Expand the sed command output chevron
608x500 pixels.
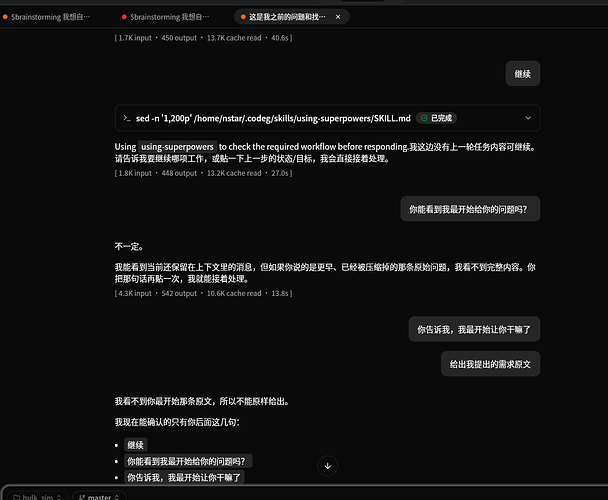[528, 118]
